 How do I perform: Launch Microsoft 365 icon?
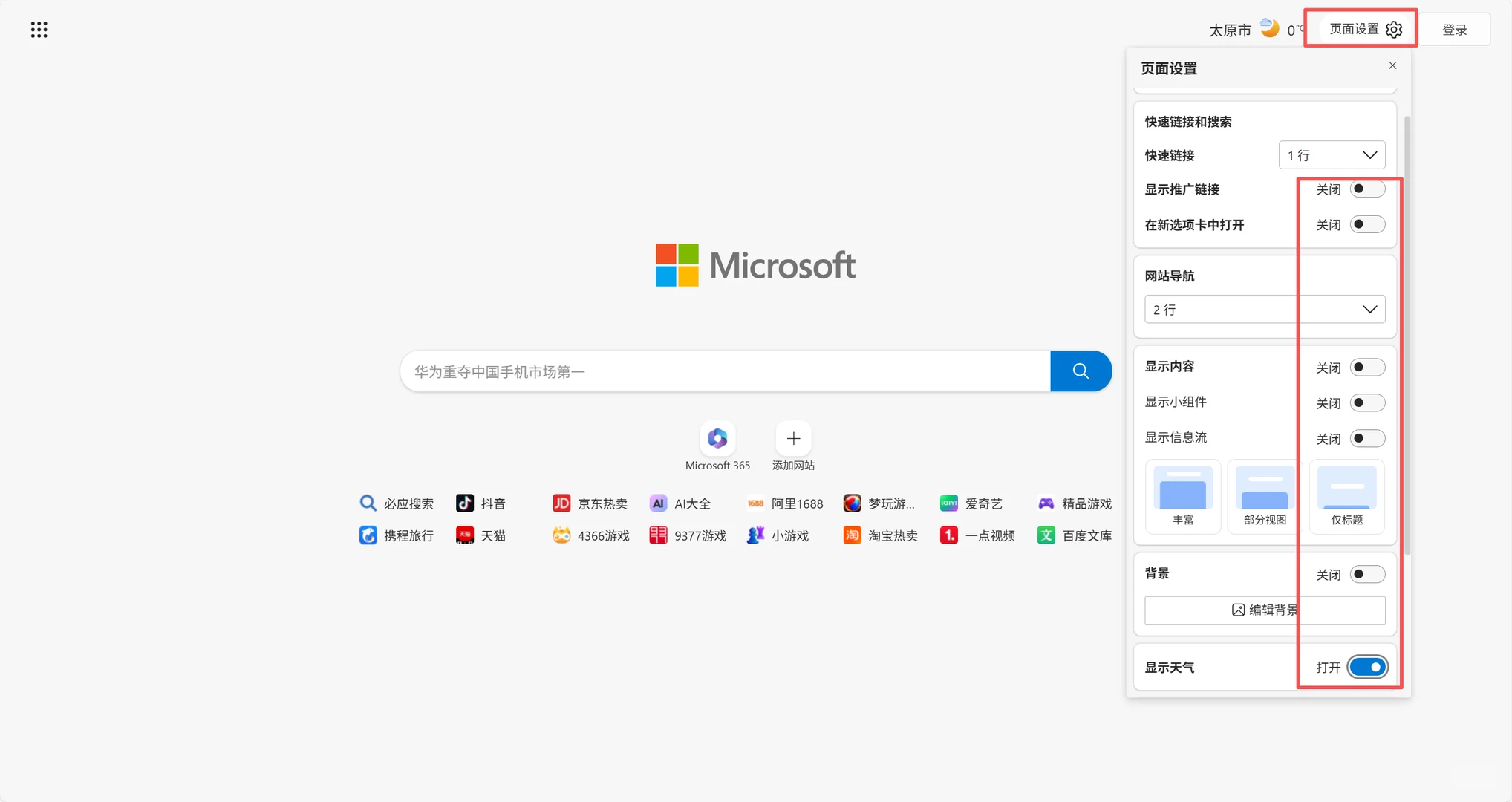717,438
